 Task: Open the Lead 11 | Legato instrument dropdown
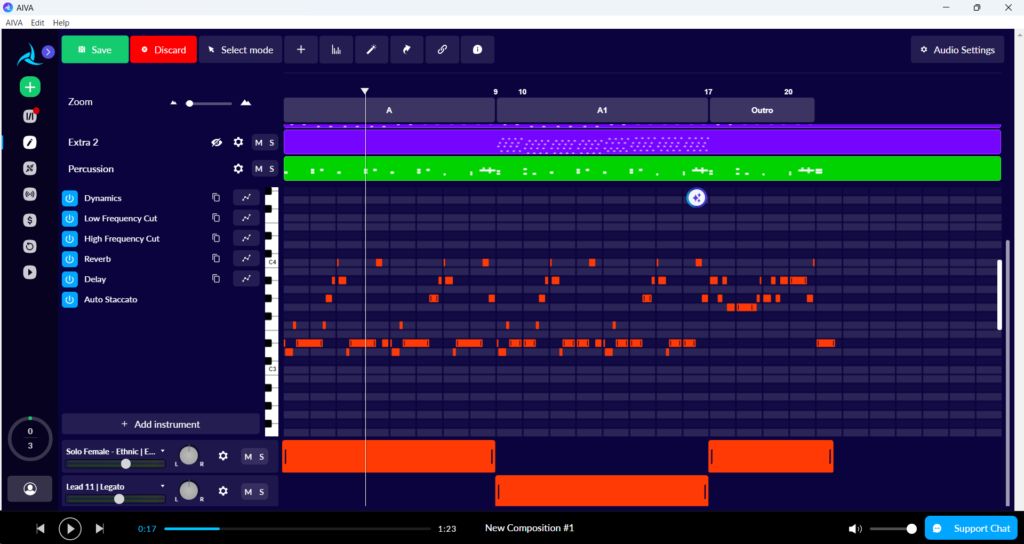pyautogui.click(x=163, y=487)
